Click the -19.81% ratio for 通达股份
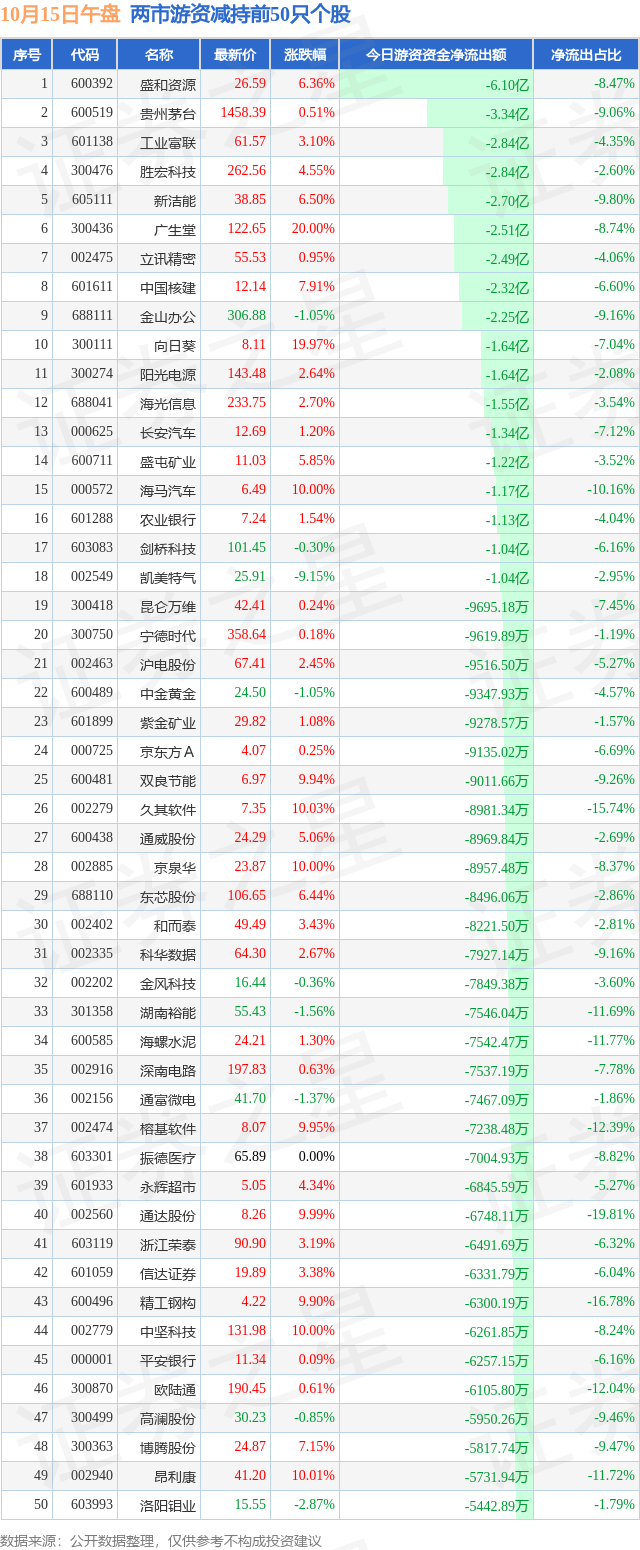The height and width of the screenshot is (1550, 640). [609, 1215]
